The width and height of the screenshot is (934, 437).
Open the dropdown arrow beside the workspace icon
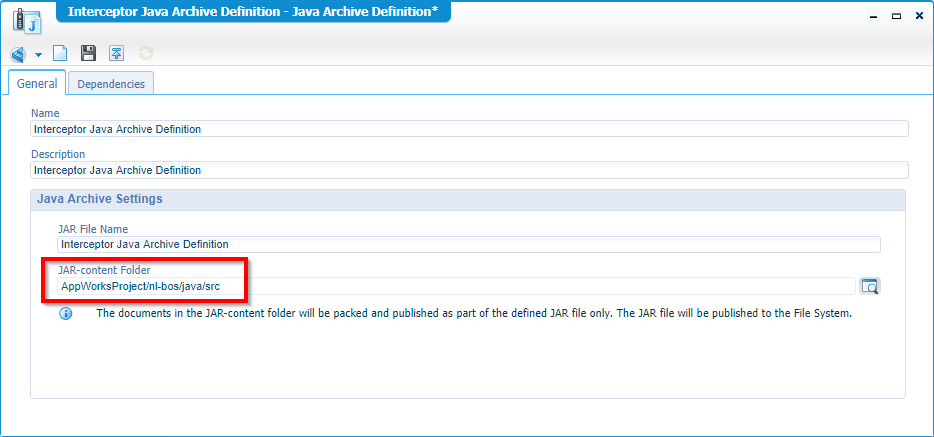[38, 55]
